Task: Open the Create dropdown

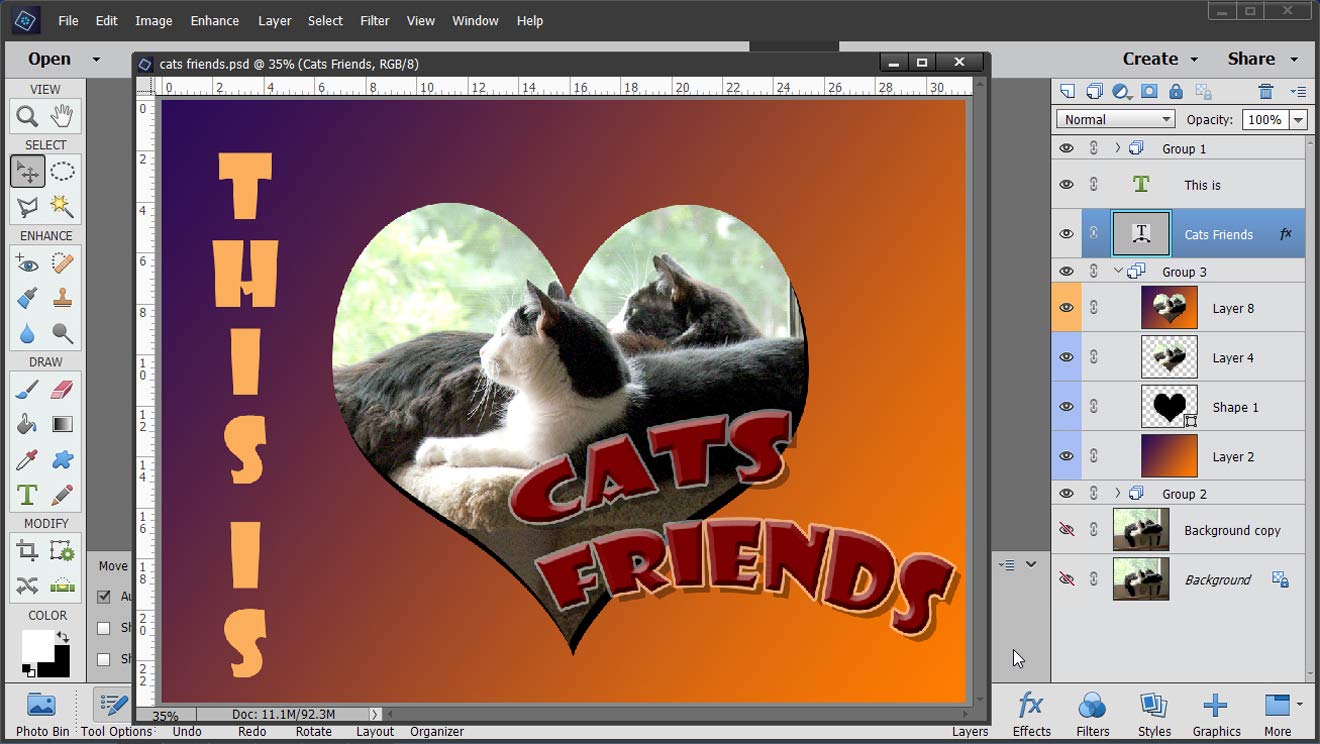Action: pos(1159,59)
